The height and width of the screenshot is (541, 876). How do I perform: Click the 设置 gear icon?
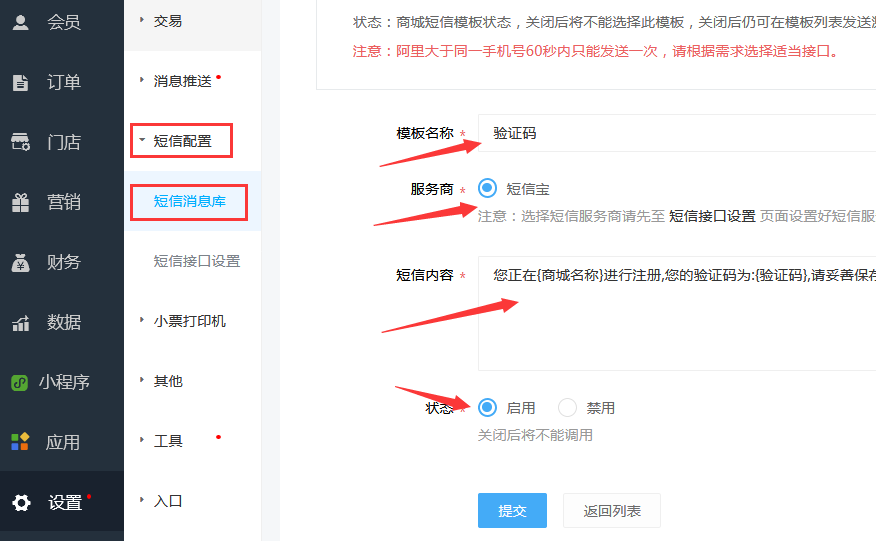point(21,503)
